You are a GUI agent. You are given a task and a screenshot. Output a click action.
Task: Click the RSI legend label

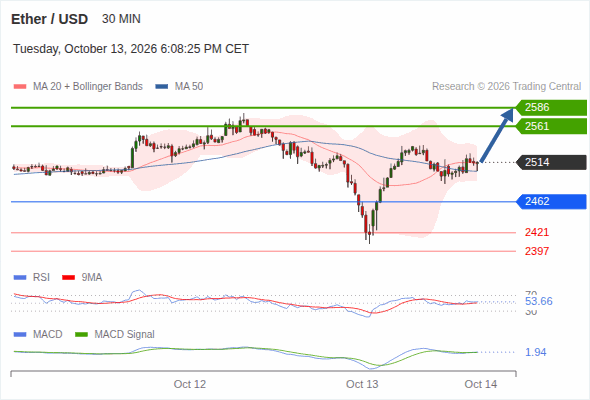click(41, 278)
